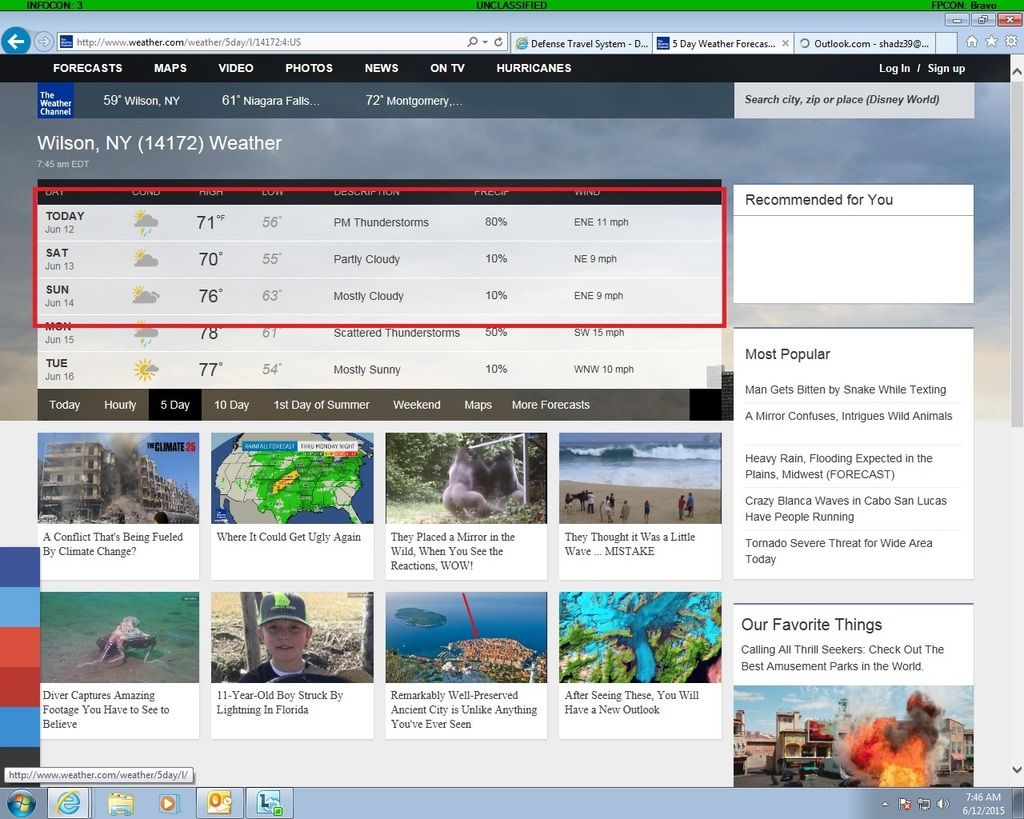The width and height of the screenshot is (1024, 819).
Task: Open Crazy Blanca Waves article link
Action: [x=846, y=509]
